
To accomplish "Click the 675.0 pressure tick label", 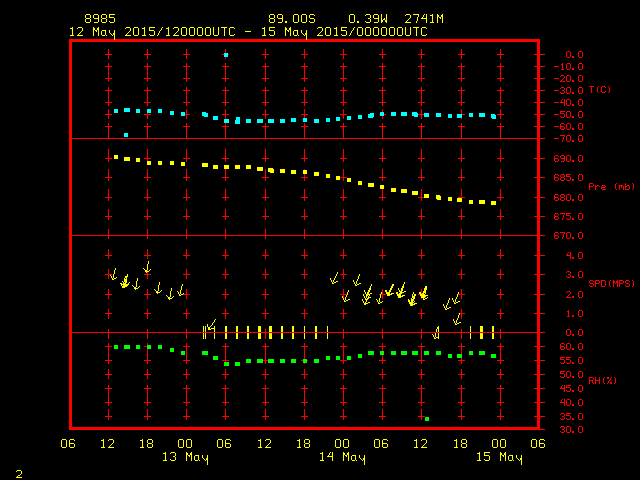I will coord(569,216).
